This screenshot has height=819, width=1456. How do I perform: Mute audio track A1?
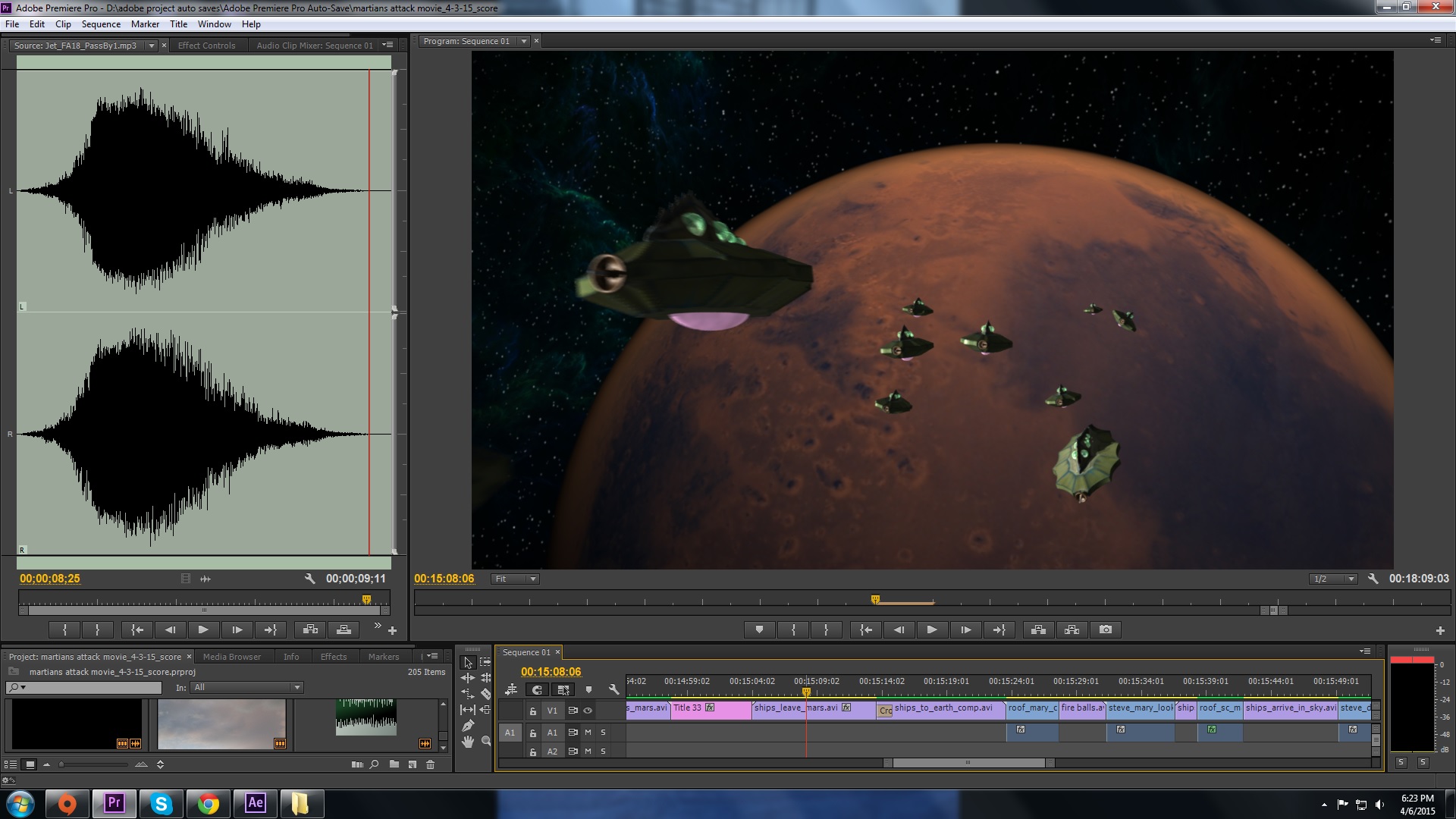588,733
